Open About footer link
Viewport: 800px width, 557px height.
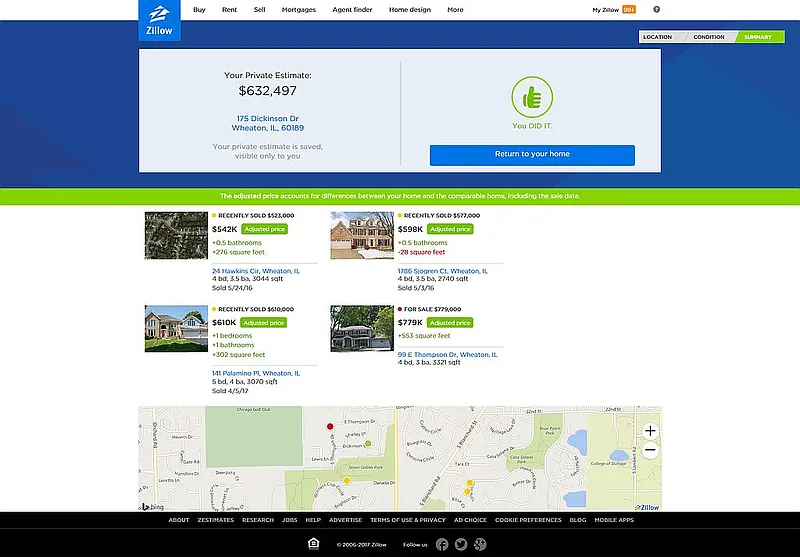[x=179, y=520]
